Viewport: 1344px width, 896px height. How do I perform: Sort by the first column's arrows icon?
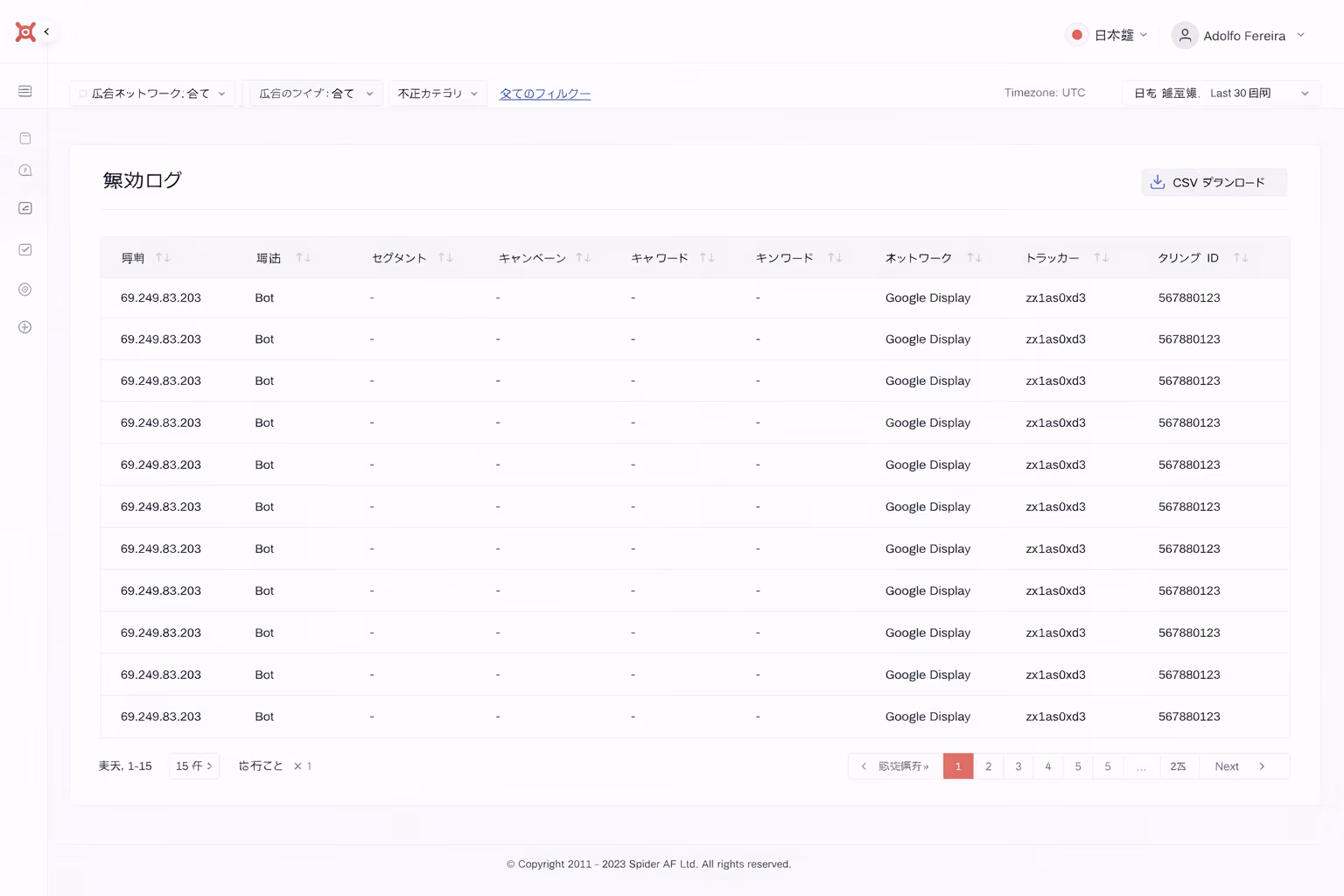pyautogui.click(x=163, y=257)
